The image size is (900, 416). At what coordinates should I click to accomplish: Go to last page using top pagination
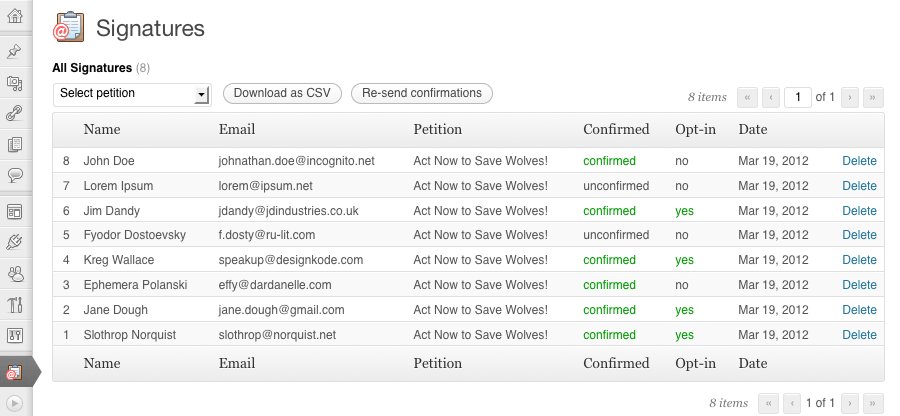point(874,97)
